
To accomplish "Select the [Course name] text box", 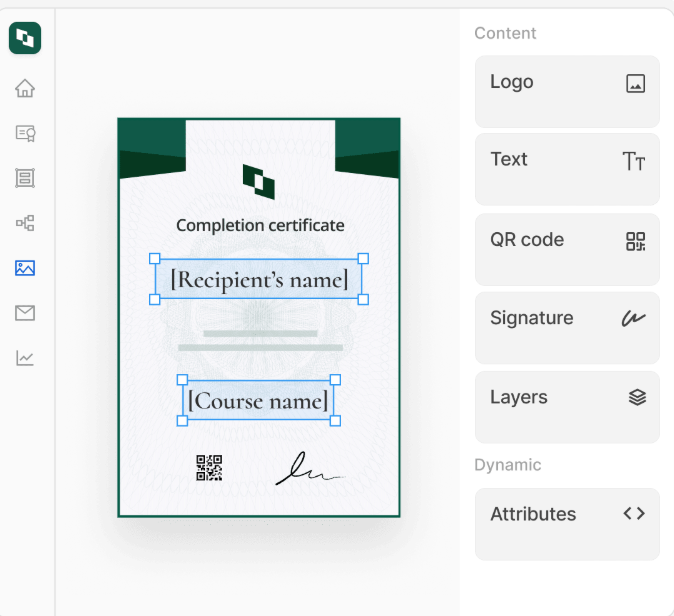I will pos(258,401).
